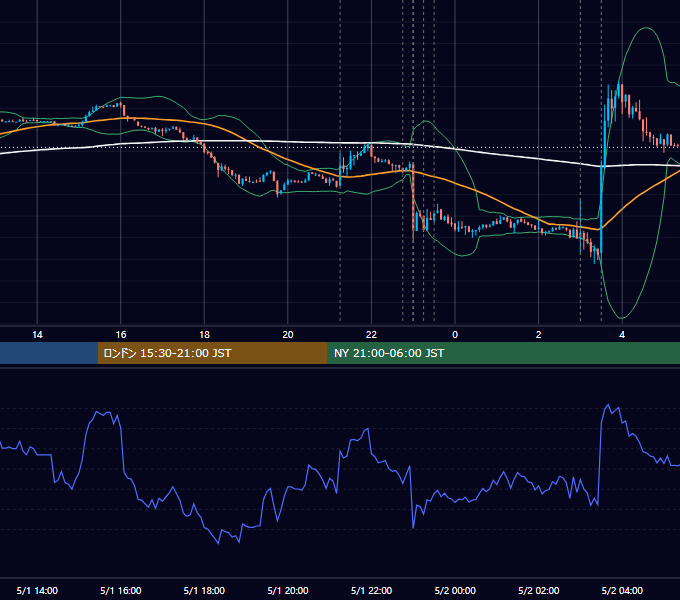Viewport: 680px width, 600px height.
Task: Click the light-blue dashed vertical marker before 4:00
Action: 601,160
